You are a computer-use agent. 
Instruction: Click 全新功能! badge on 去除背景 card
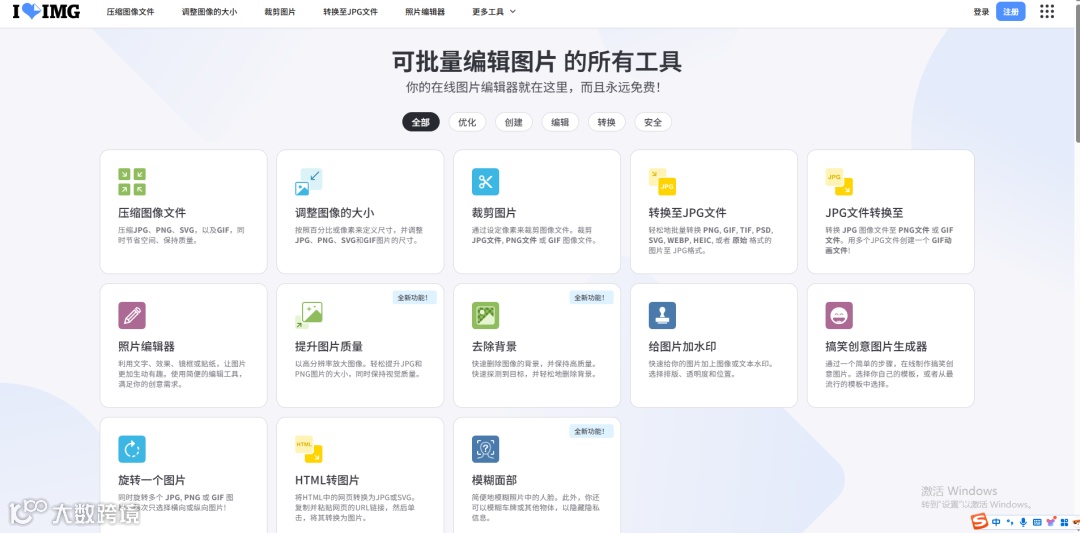click(592, 297)
